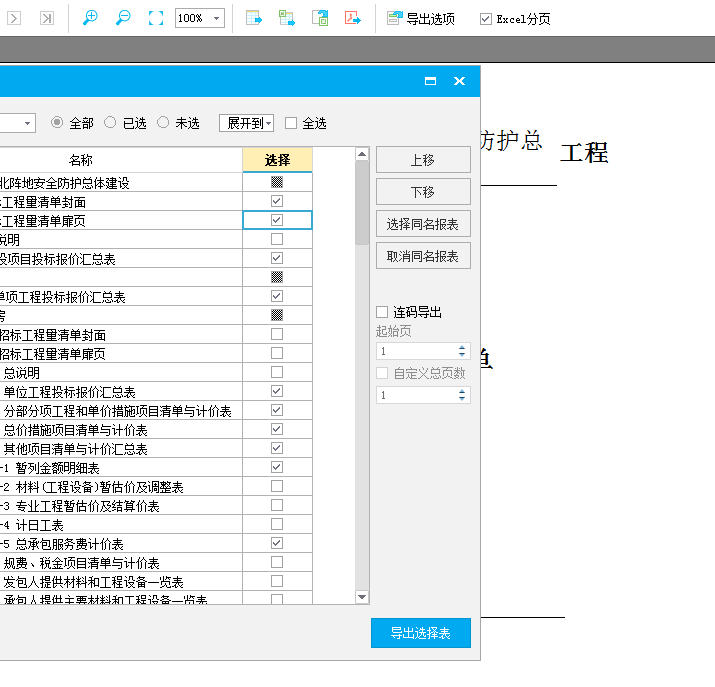Zoom in with magnifier plus icon
715x687 pixels.
pos(90,18)
